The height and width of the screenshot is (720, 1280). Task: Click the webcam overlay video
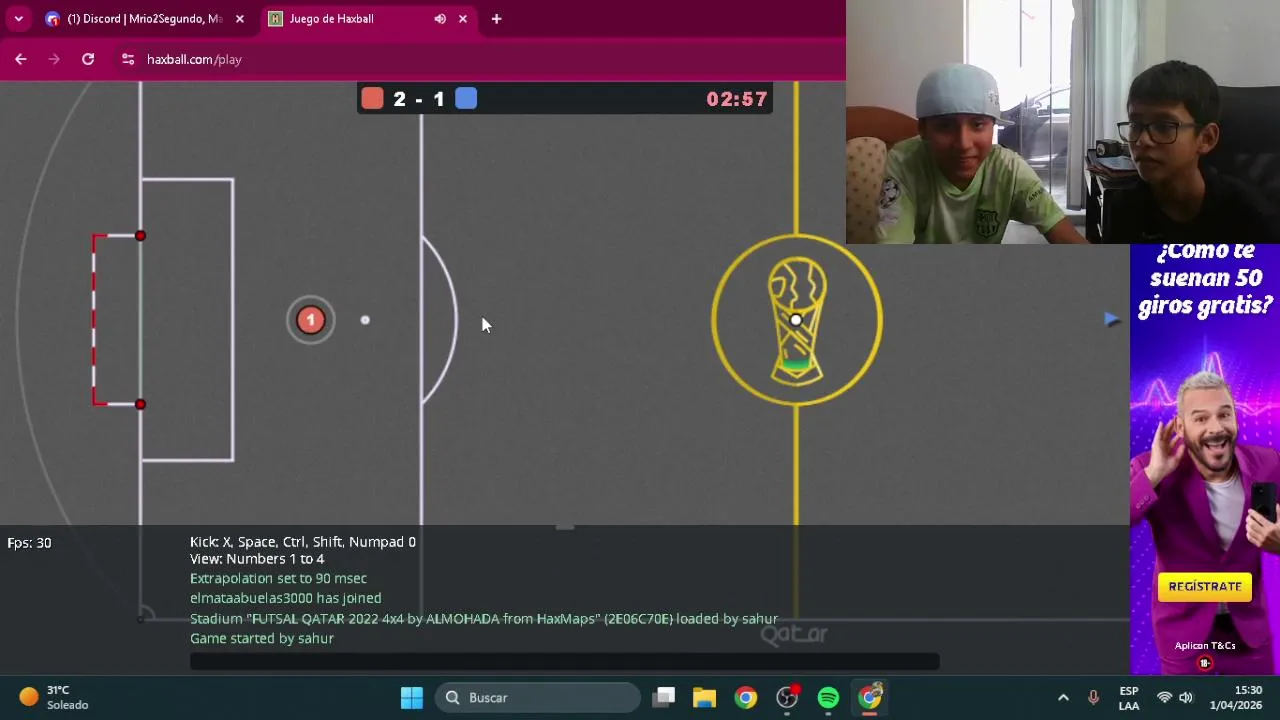pyautogui.click(x=1063, y=122)
